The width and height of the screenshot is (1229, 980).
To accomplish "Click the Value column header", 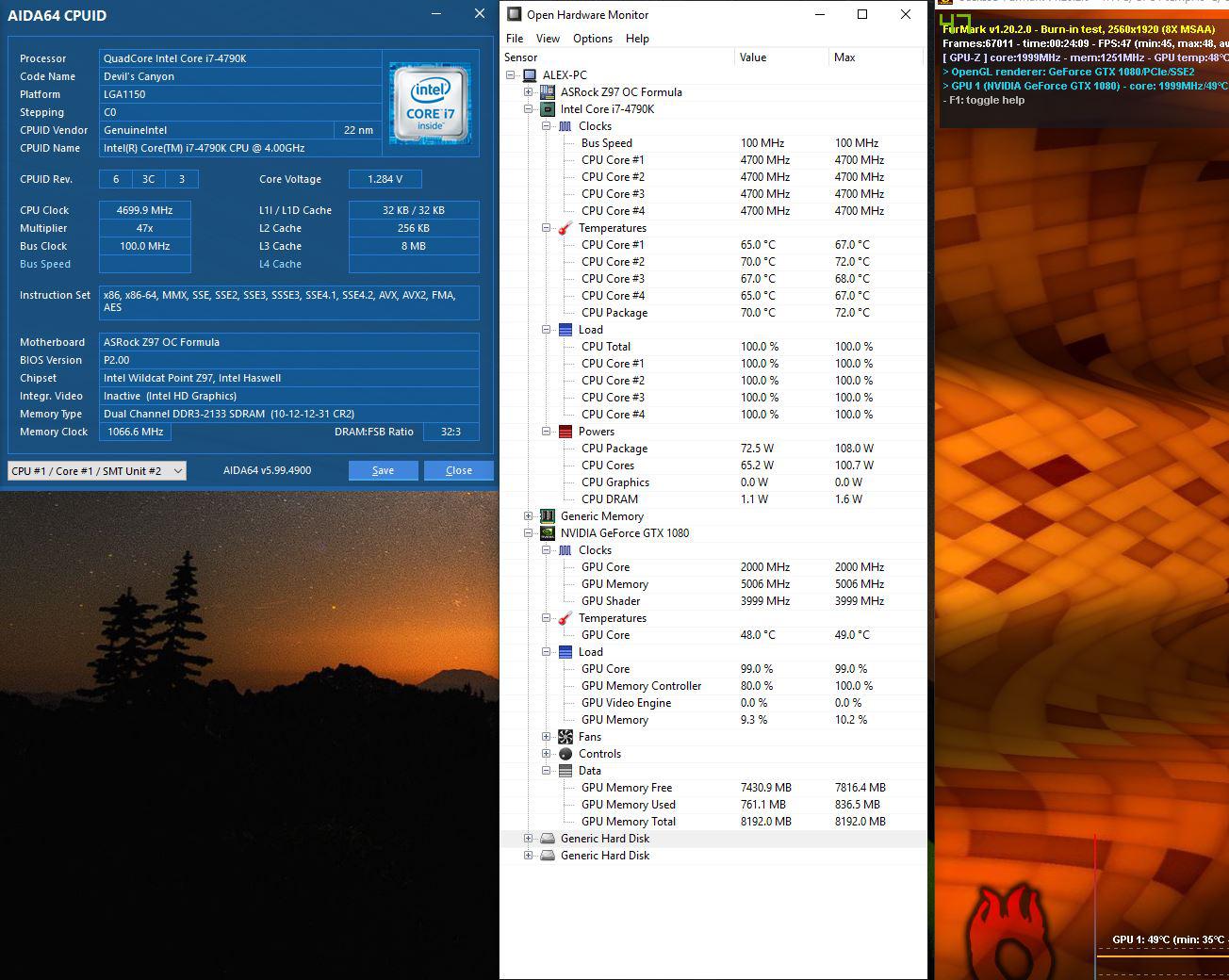I will click(781, 57).
